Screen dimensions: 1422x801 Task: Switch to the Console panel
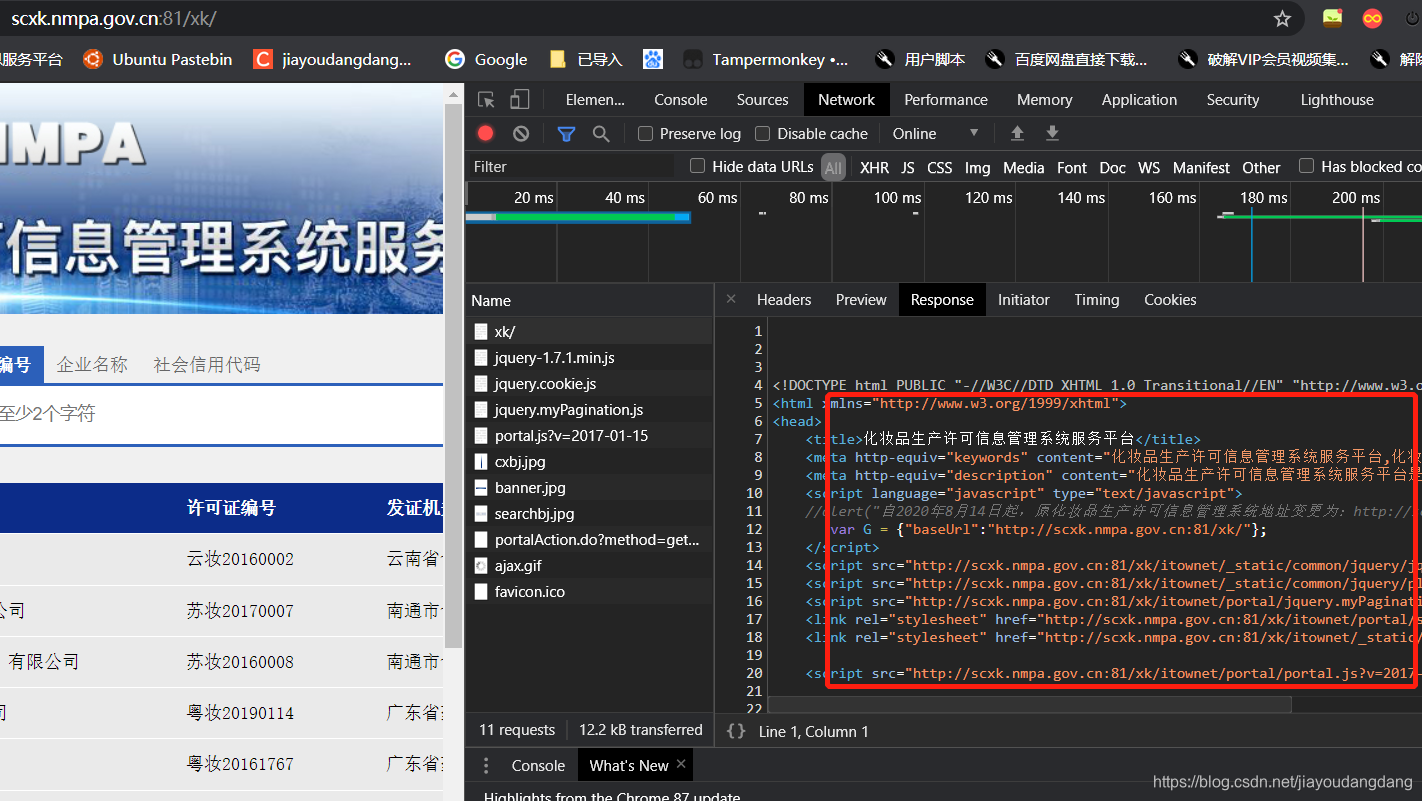pyautogui.click(x=681, y=100)
